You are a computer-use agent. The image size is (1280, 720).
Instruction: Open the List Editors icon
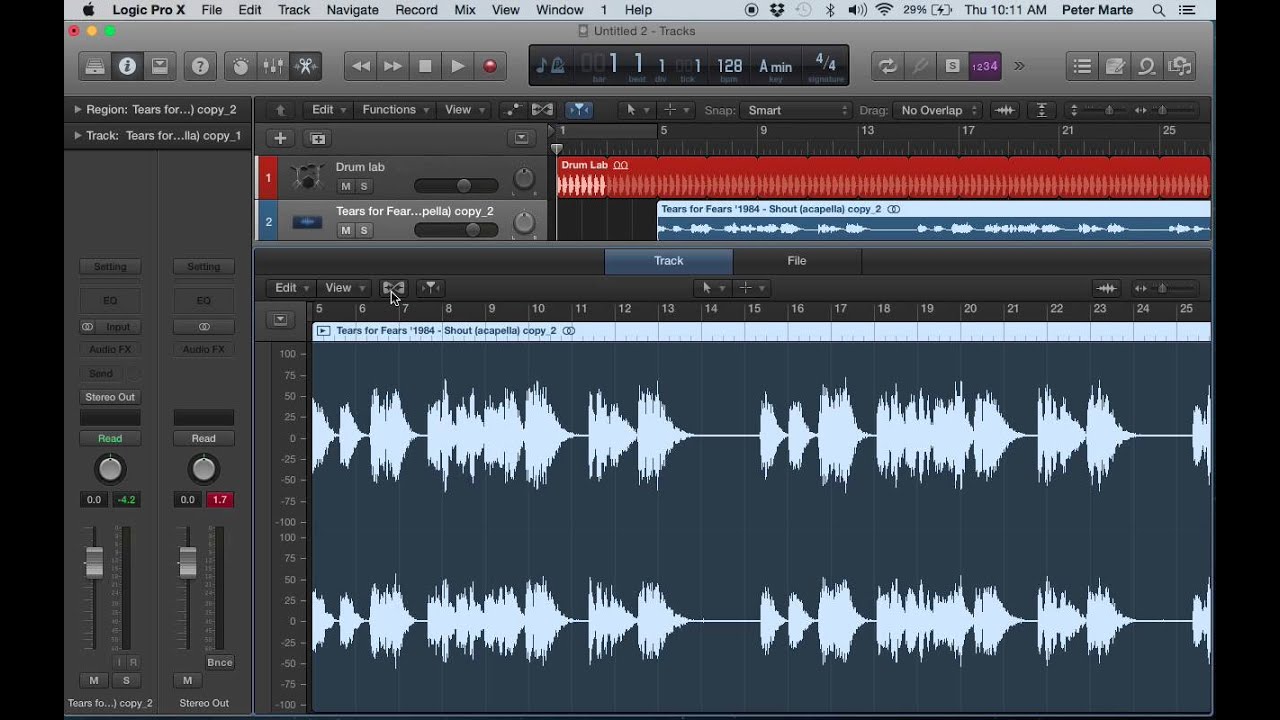(1082, 67)
